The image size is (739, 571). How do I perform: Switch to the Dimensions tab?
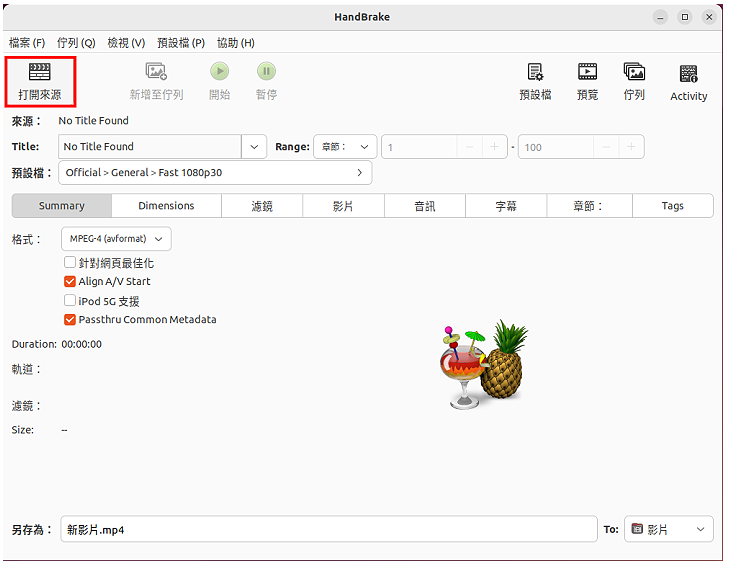(166, 206)
